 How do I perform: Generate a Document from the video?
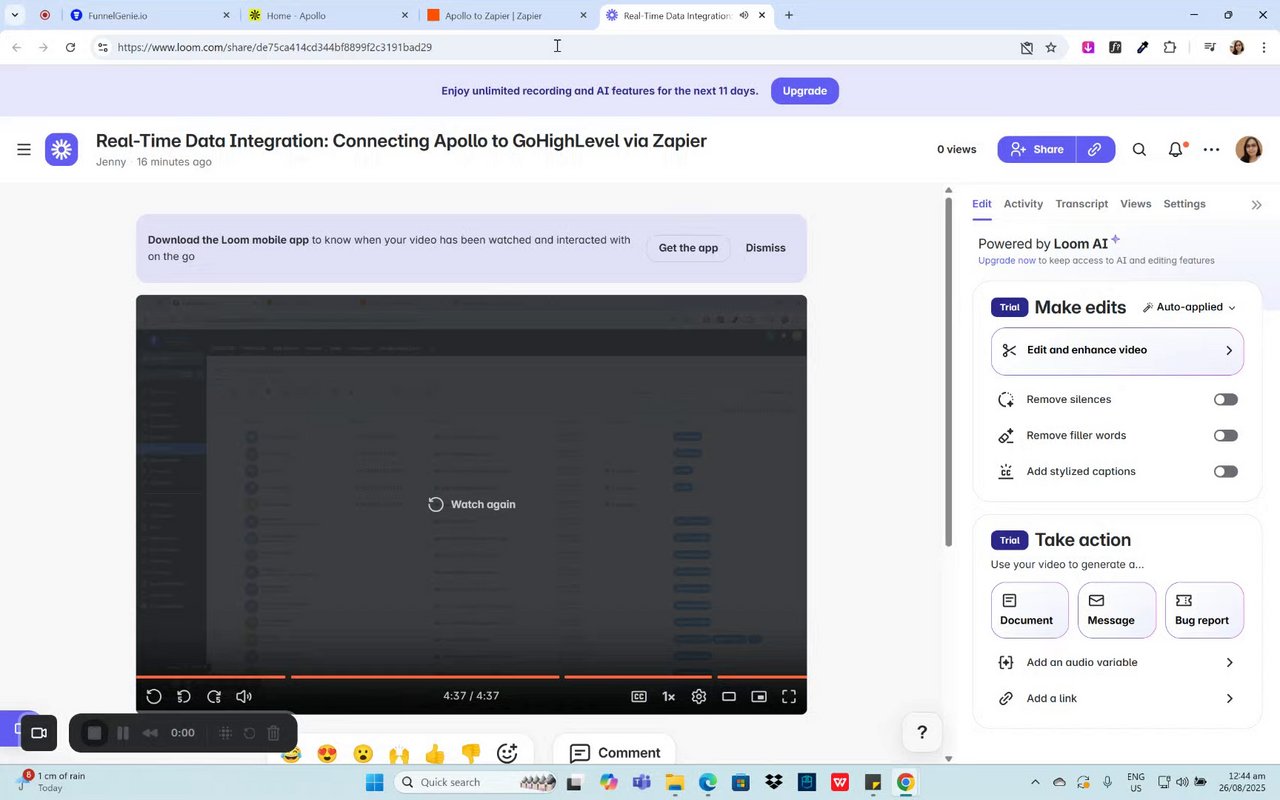coord(1030,610)
